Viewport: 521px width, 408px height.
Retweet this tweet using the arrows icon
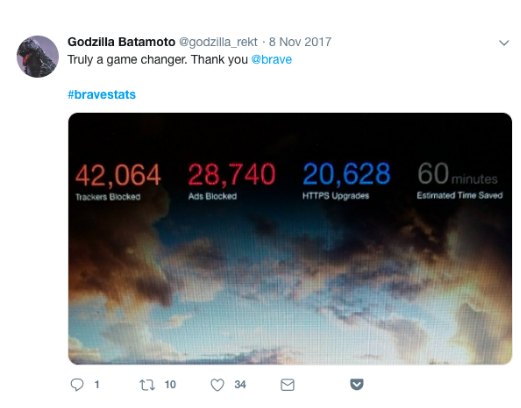(x=147, y=385)
